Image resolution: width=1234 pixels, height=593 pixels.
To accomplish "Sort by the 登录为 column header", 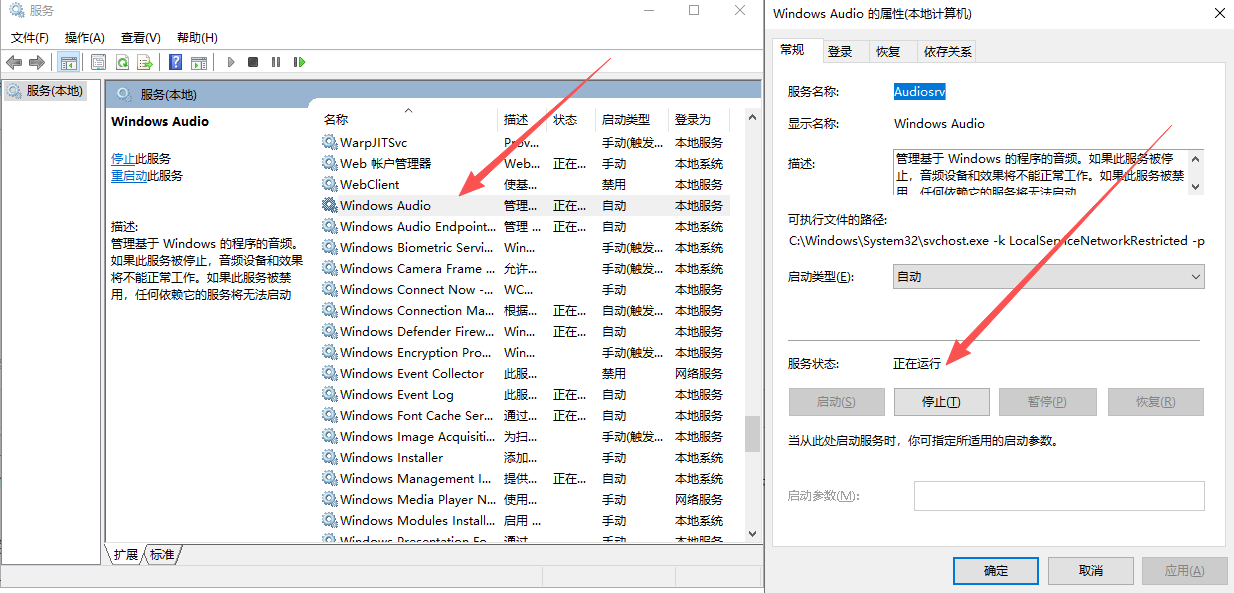I will click(x=699, y=119).
